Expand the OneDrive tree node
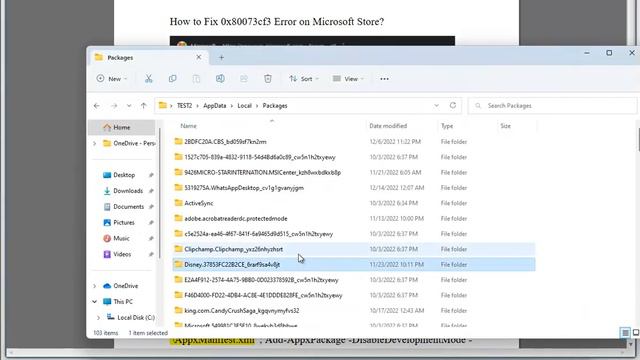Image resolution: width=640 pixels, height=360 pixels. tap(95, 286)
